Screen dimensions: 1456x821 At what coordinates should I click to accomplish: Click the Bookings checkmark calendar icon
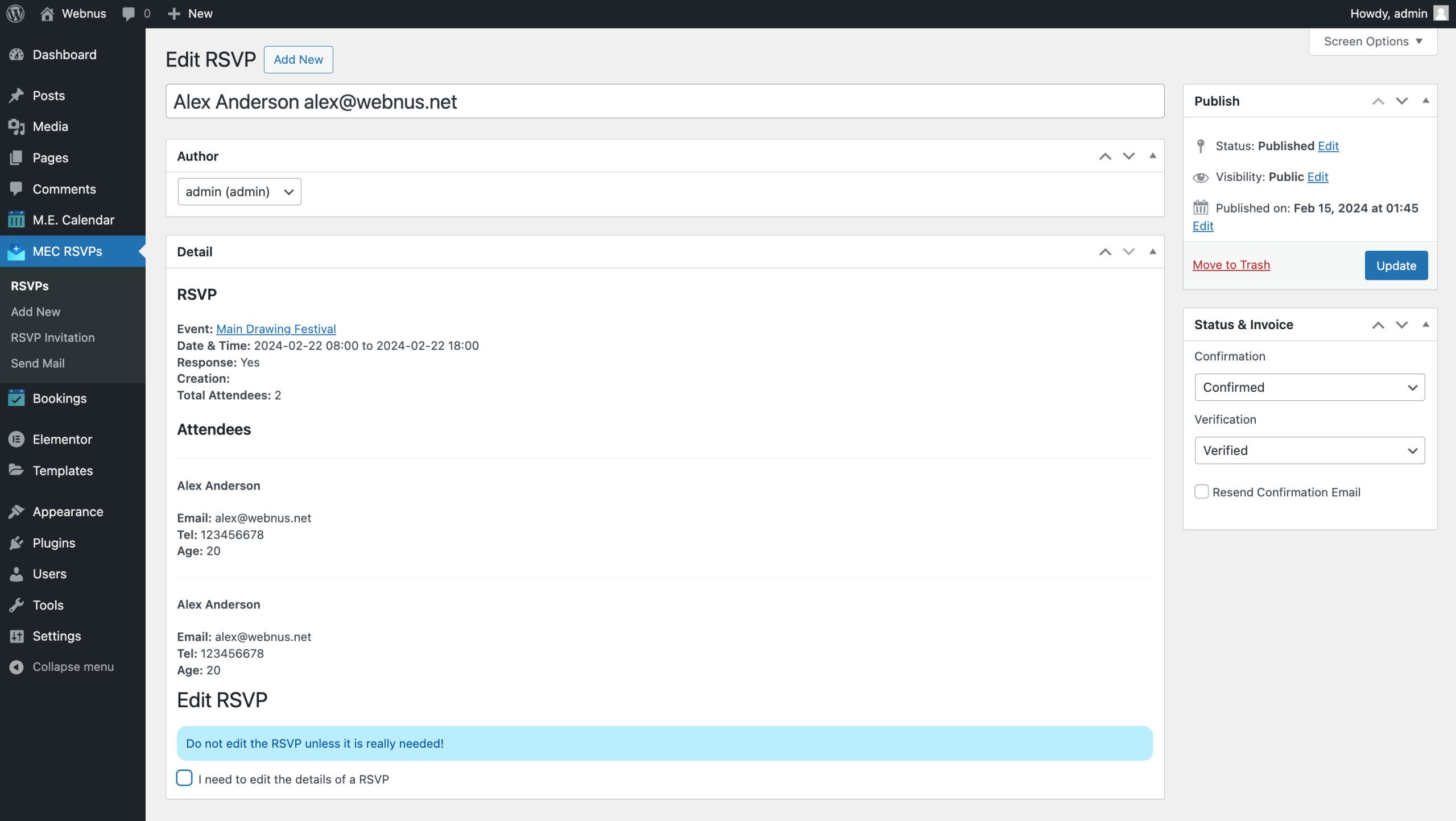pos(16,398)
